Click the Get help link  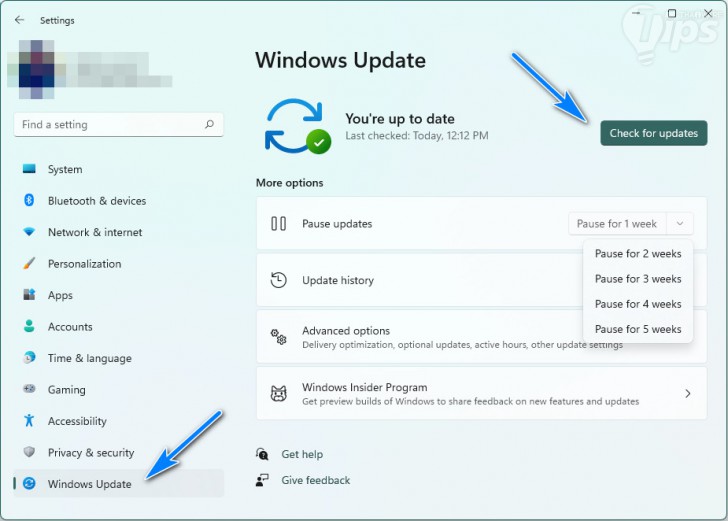302,454
